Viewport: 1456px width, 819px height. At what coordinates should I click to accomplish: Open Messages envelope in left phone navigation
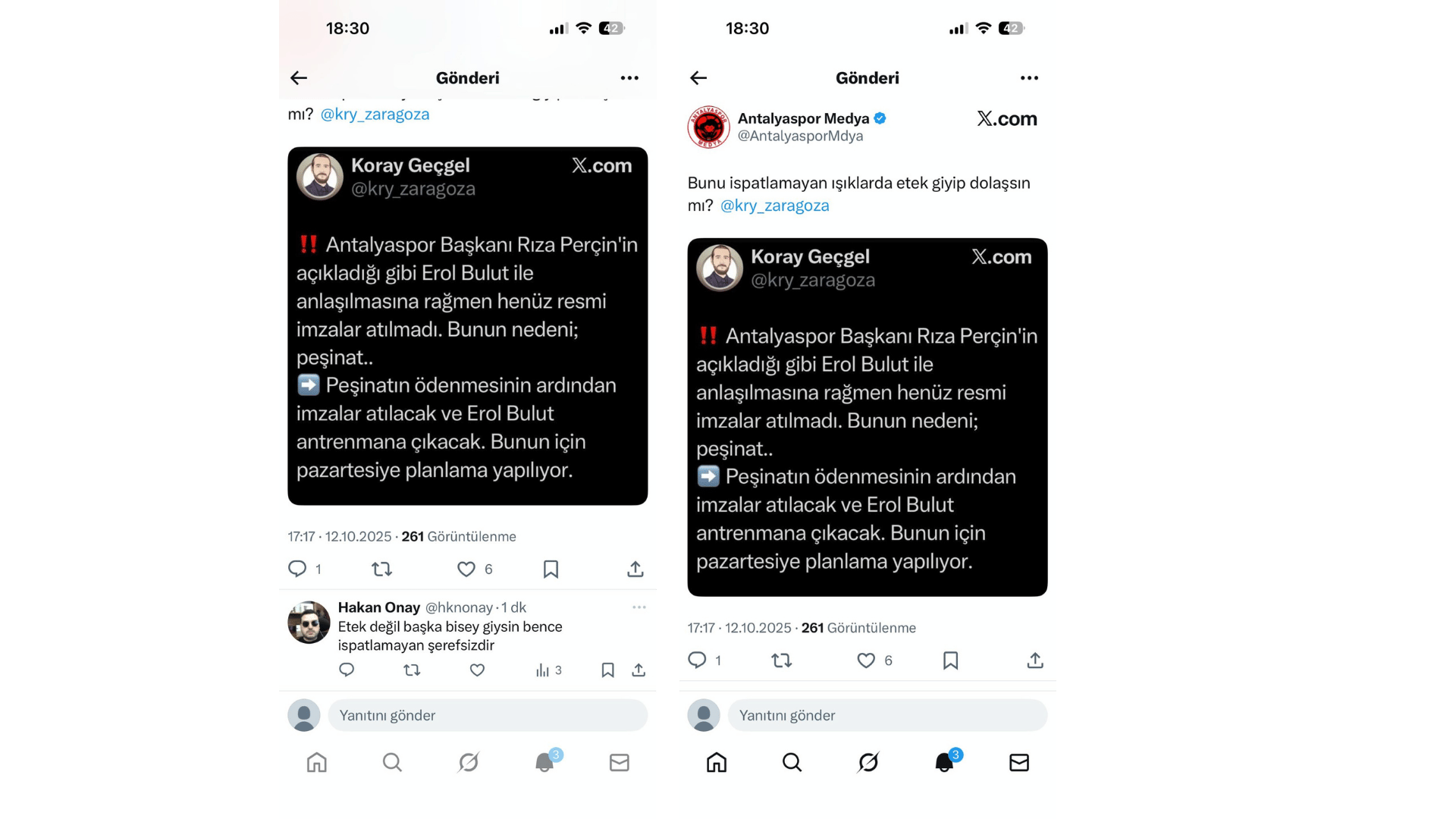point(620,762)
